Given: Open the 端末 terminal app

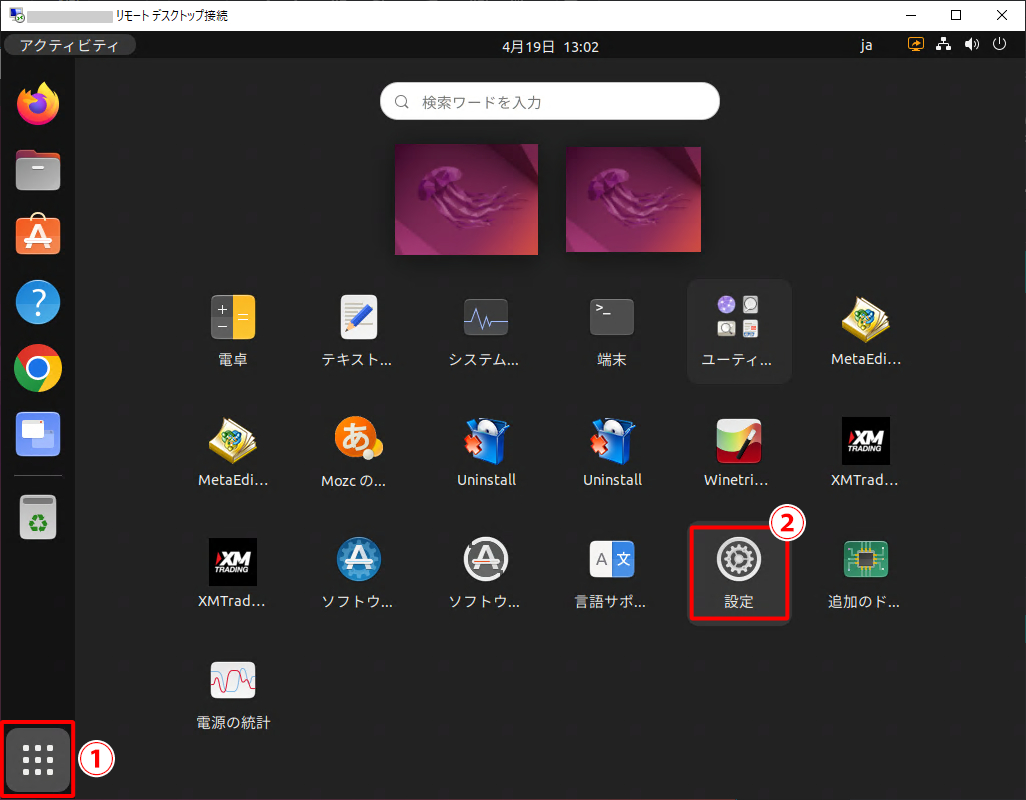Looking at the screenshot, I should [x=611, y=330].
